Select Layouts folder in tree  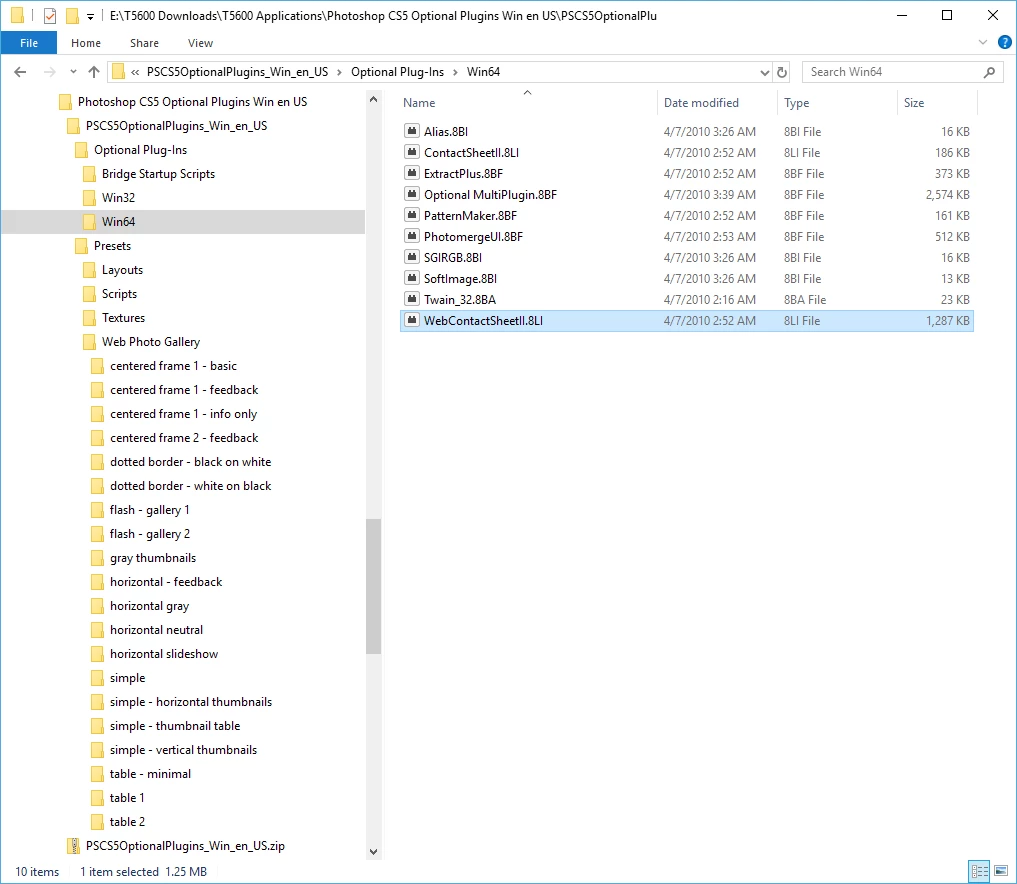(x=122, y=270)
